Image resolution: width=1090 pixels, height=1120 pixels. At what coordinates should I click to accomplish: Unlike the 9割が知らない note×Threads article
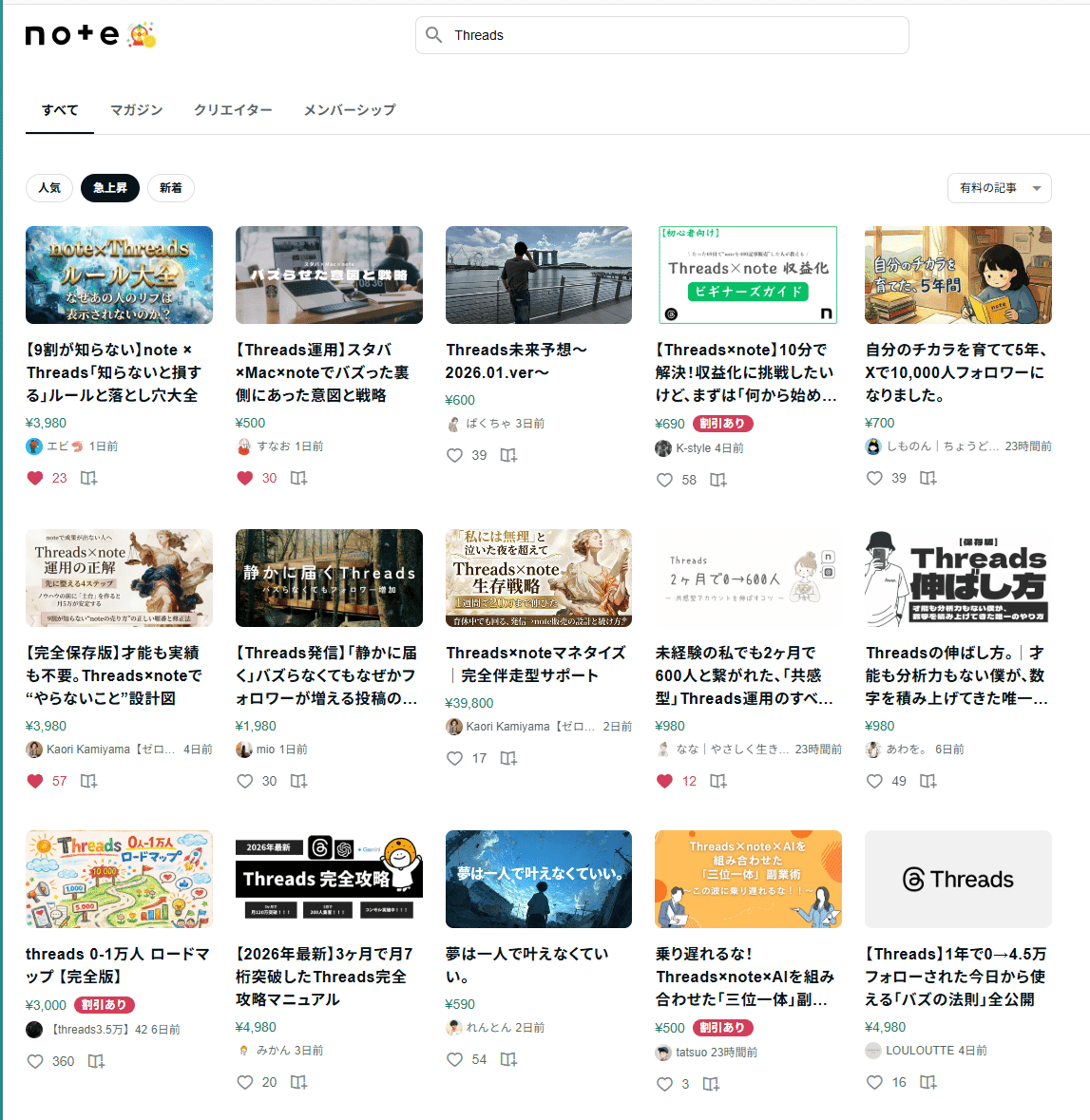34,478
